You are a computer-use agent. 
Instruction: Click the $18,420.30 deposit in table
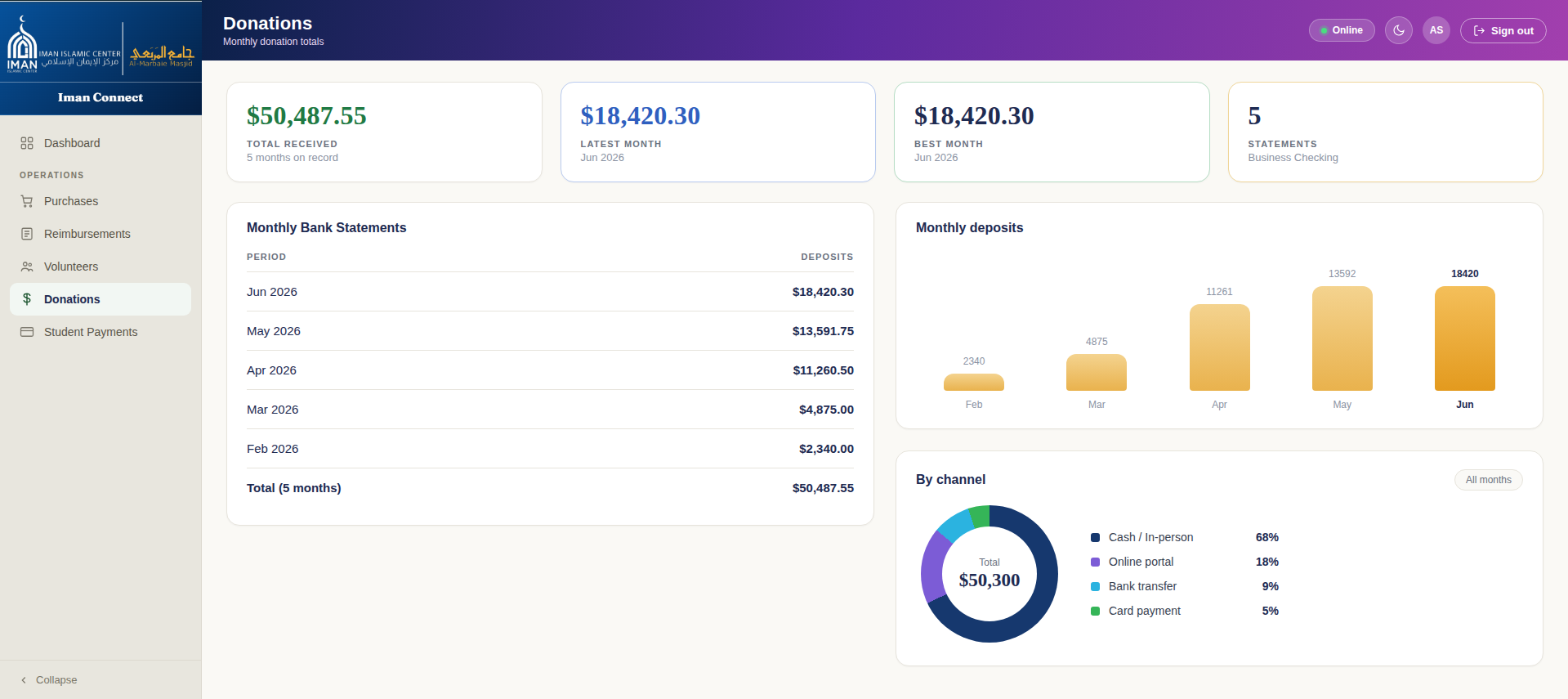[x=823, y=292]
